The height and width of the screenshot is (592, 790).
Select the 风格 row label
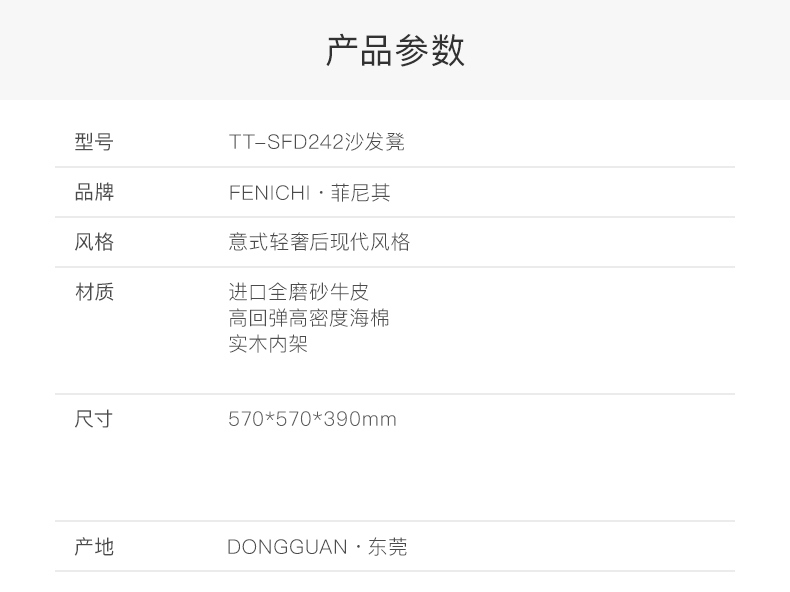tap(94, 242)
